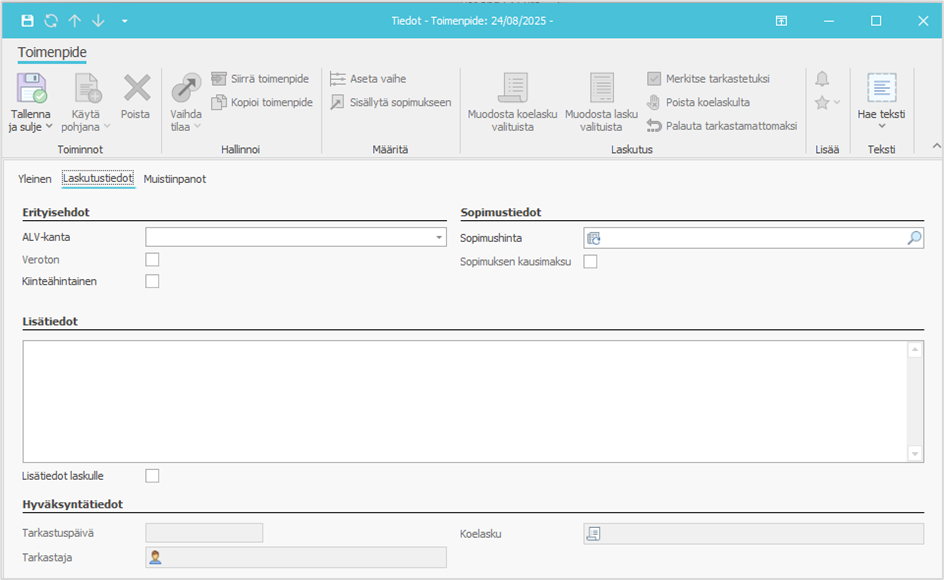944x580 pixels.
Task: Click the save icon in title bar
Action: tap(27, 21)
